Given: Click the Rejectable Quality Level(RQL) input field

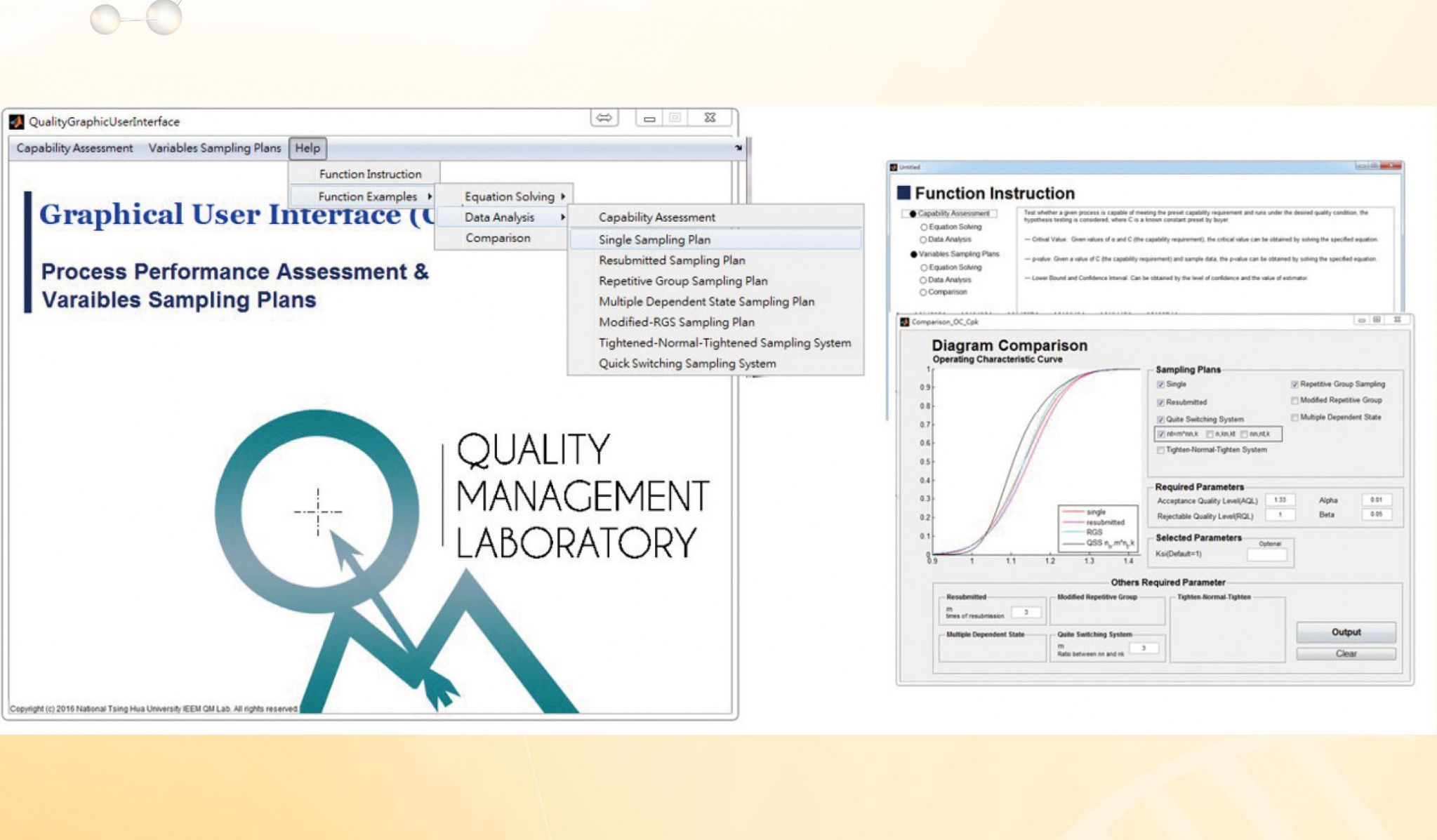Looking at the screenshot, I should pyautogui.click(x=1279, y=515).
